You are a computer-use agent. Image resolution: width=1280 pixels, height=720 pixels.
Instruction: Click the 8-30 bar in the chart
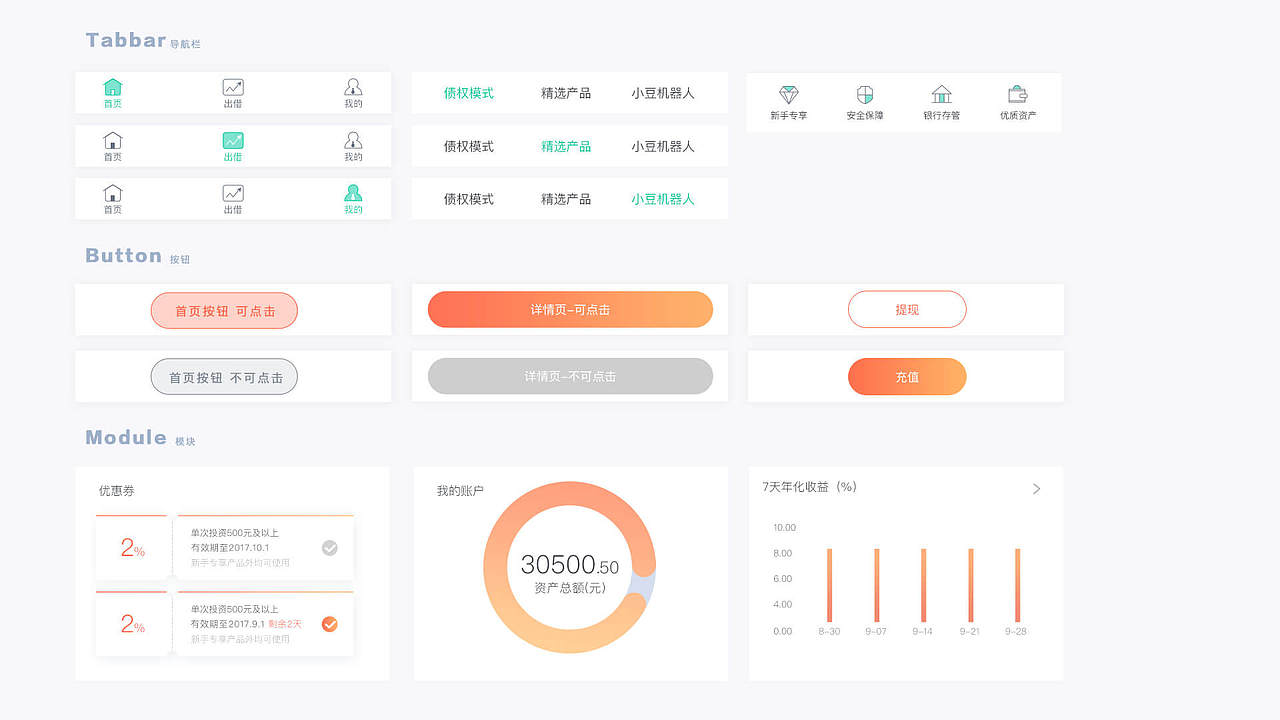pos(830,585)
